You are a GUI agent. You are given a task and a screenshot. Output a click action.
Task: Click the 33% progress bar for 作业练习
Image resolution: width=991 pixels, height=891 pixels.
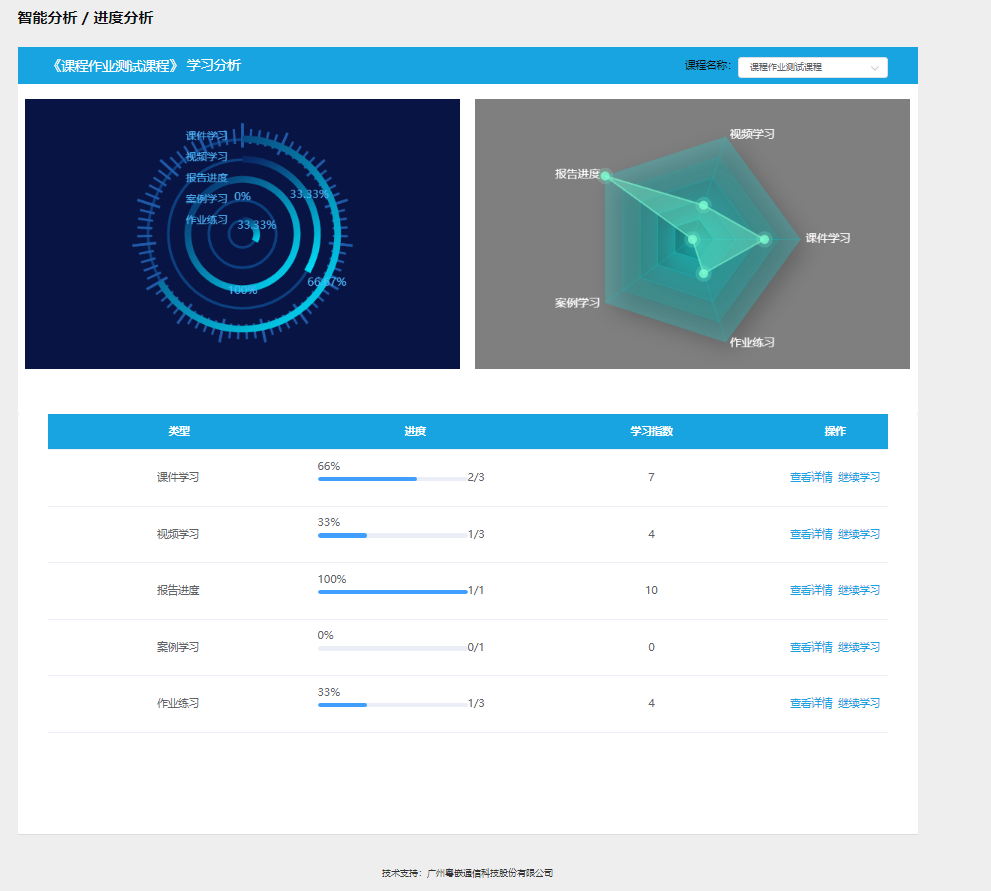(392, 705)
